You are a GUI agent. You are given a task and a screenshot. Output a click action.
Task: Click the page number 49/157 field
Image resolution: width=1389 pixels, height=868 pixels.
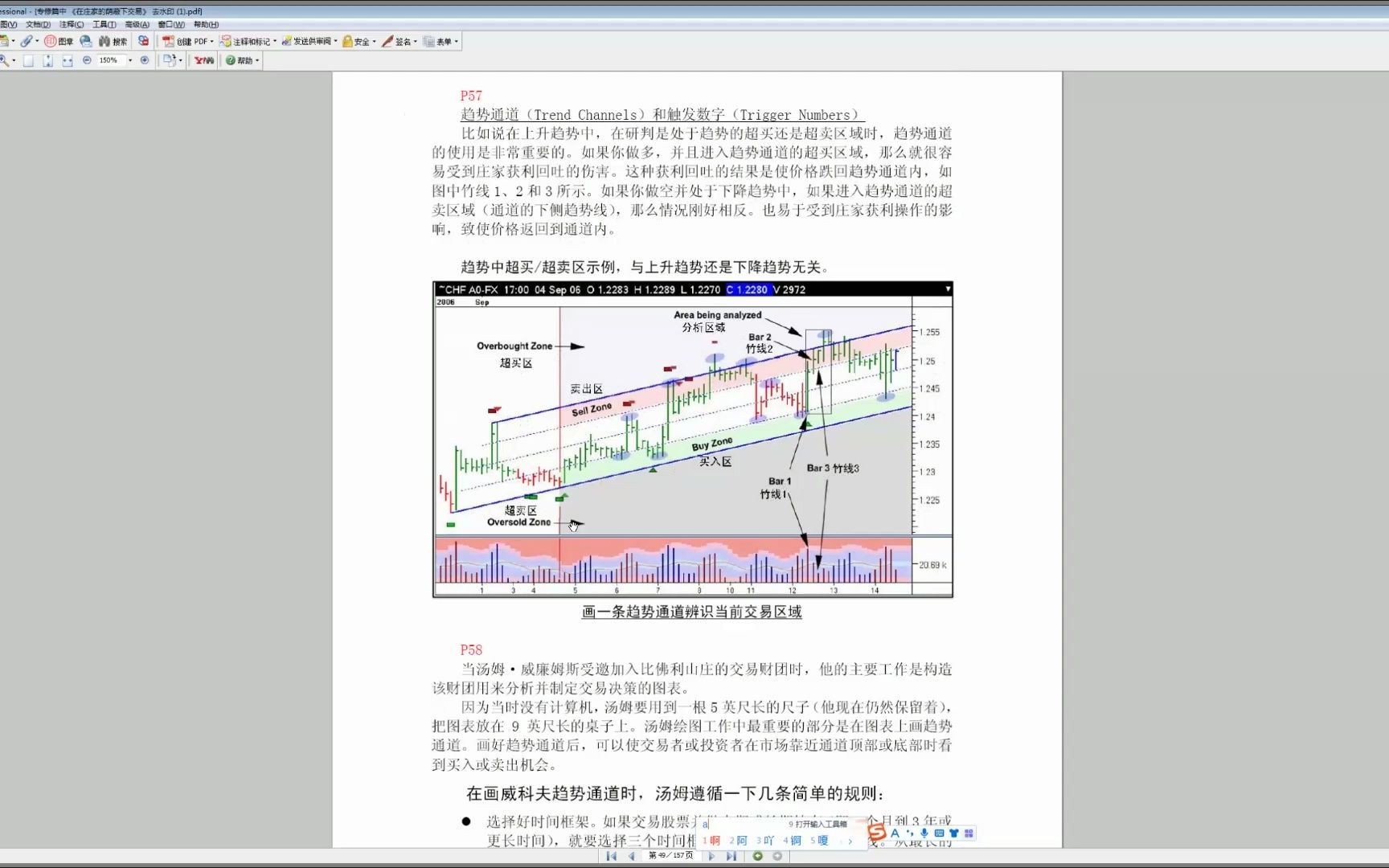(x=670, y=856)
